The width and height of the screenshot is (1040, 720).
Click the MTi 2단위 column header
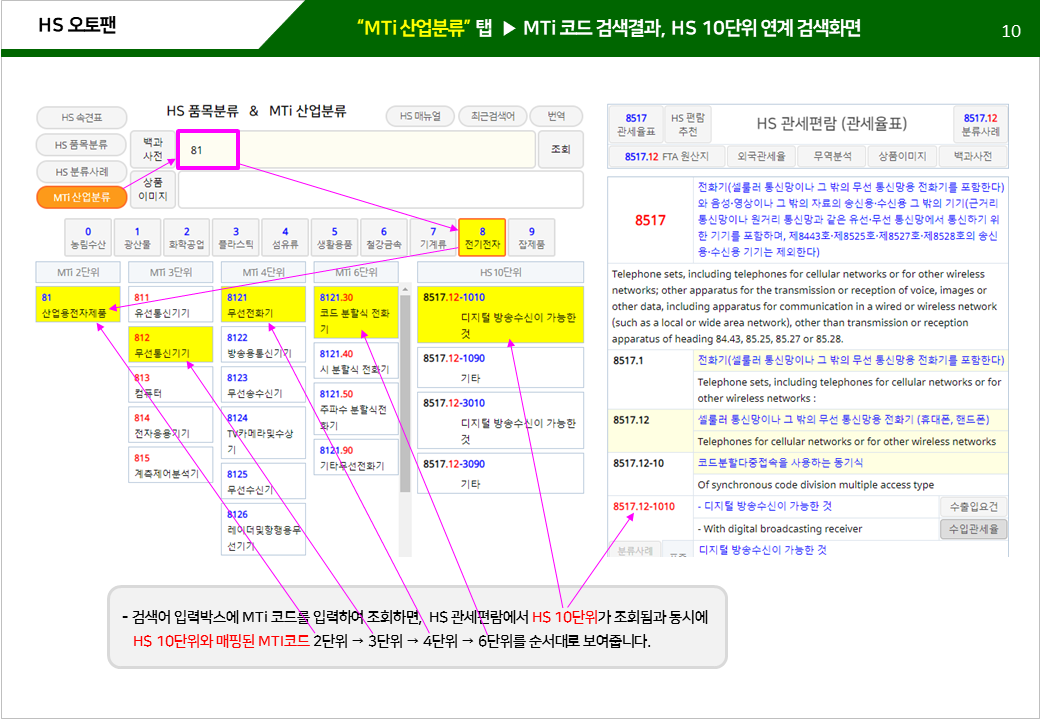click(78, 272)
